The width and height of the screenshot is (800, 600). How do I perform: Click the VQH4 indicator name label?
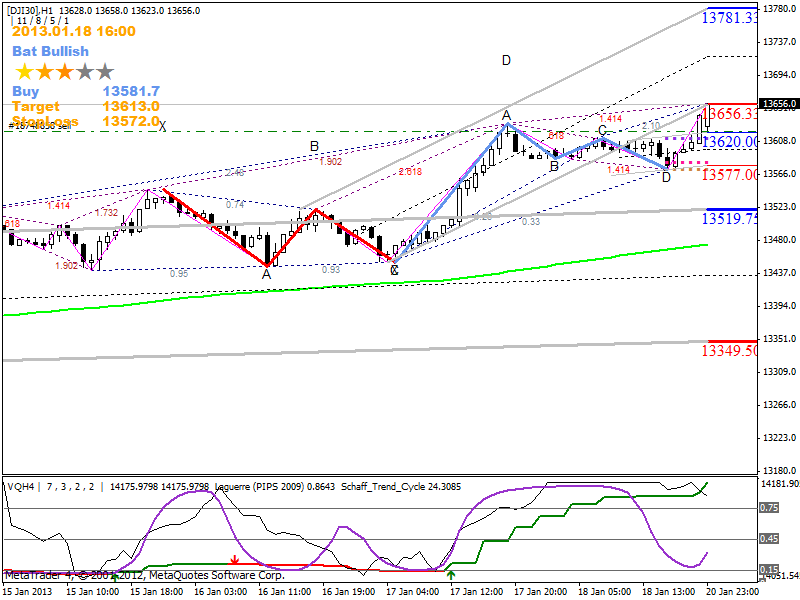[20, 487]
